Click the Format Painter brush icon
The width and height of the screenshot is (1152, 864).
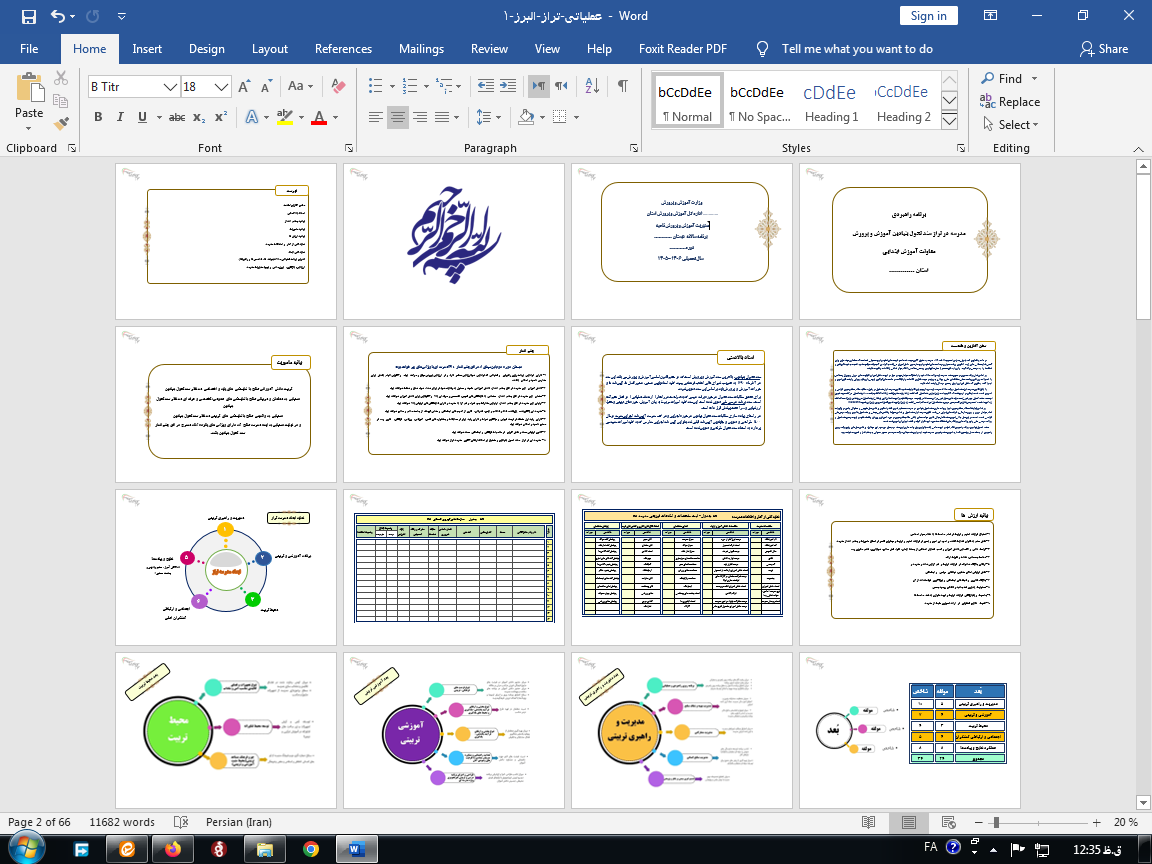click(61, 123)
